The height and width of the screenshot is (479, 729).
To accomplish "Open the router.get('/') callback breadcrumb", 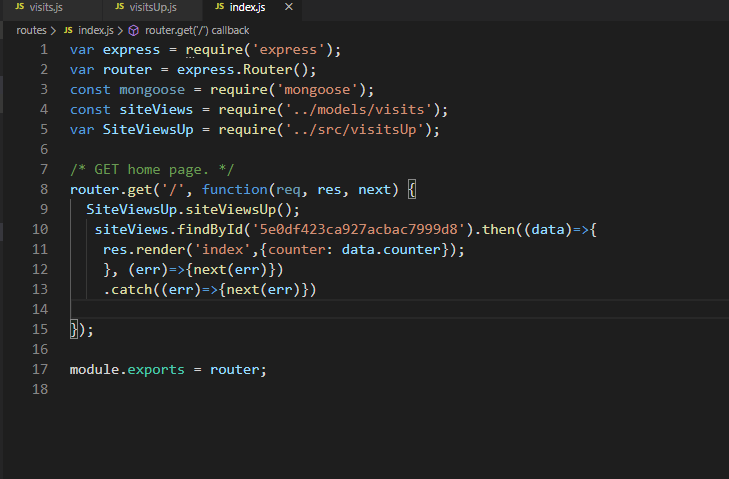I will [x=197, y=31].
